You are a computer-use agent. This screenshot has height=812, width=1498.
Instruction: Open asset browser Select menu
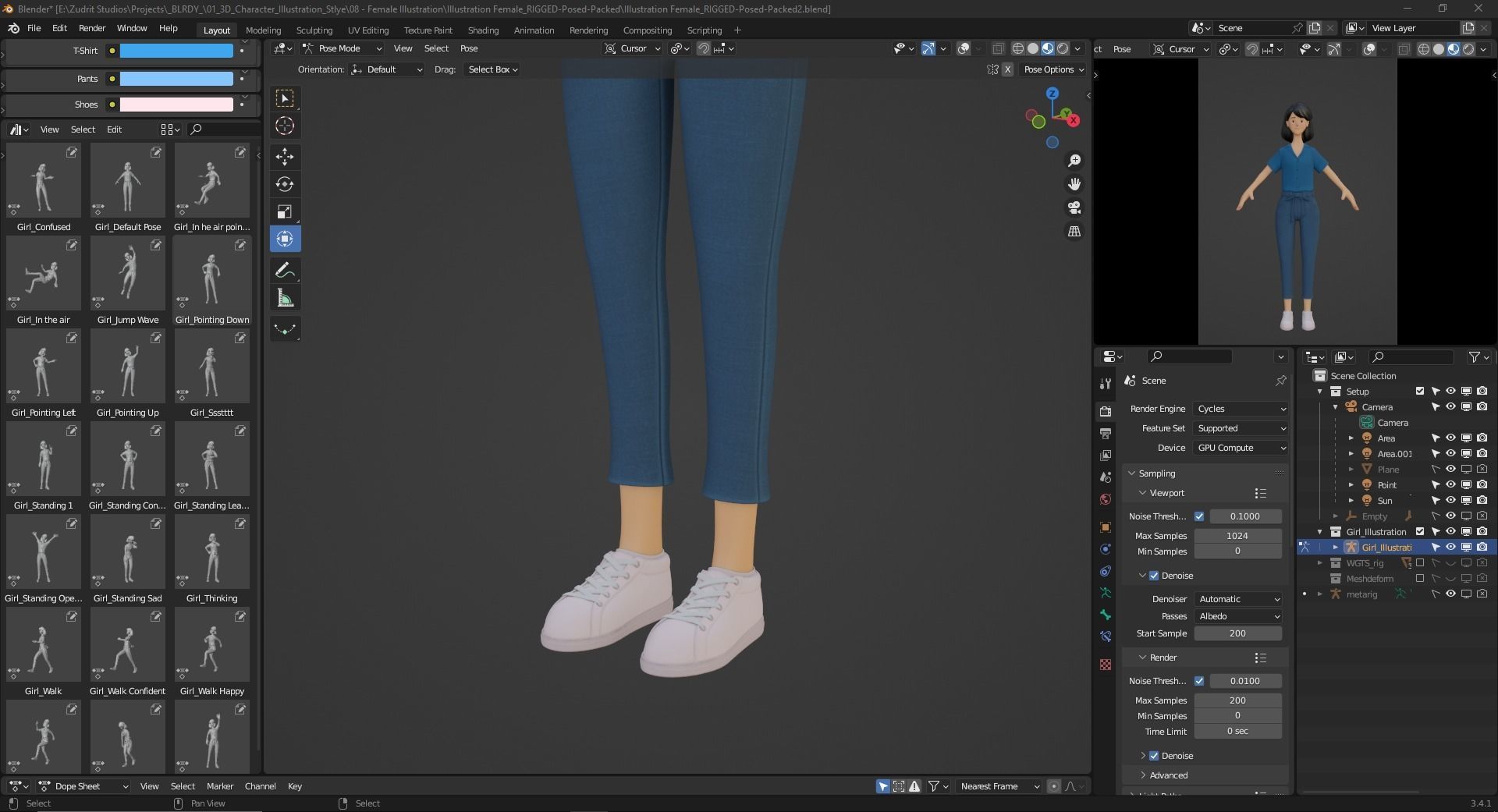[83, 129]
